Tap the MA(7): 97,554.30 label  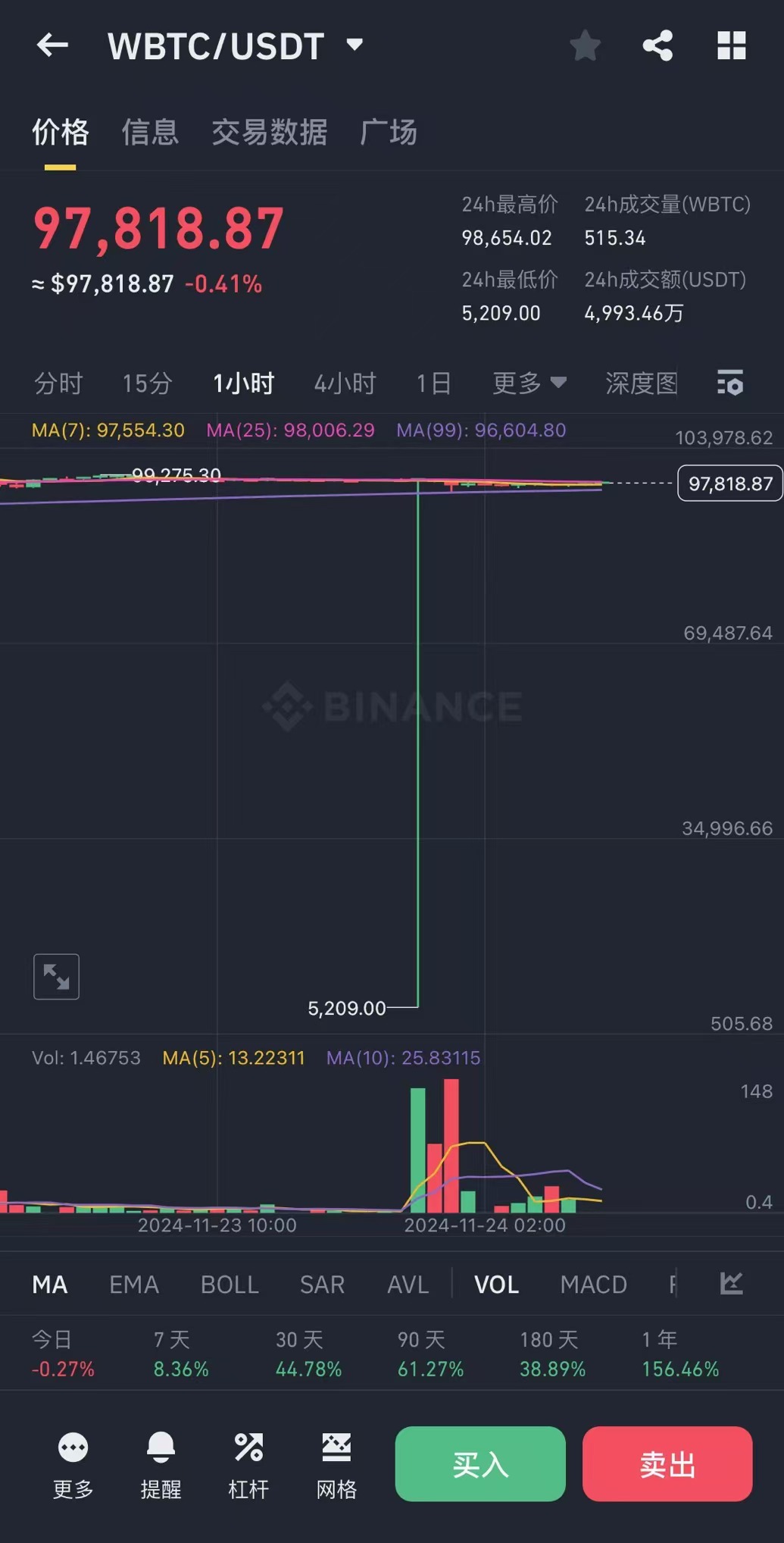[108, 430]
